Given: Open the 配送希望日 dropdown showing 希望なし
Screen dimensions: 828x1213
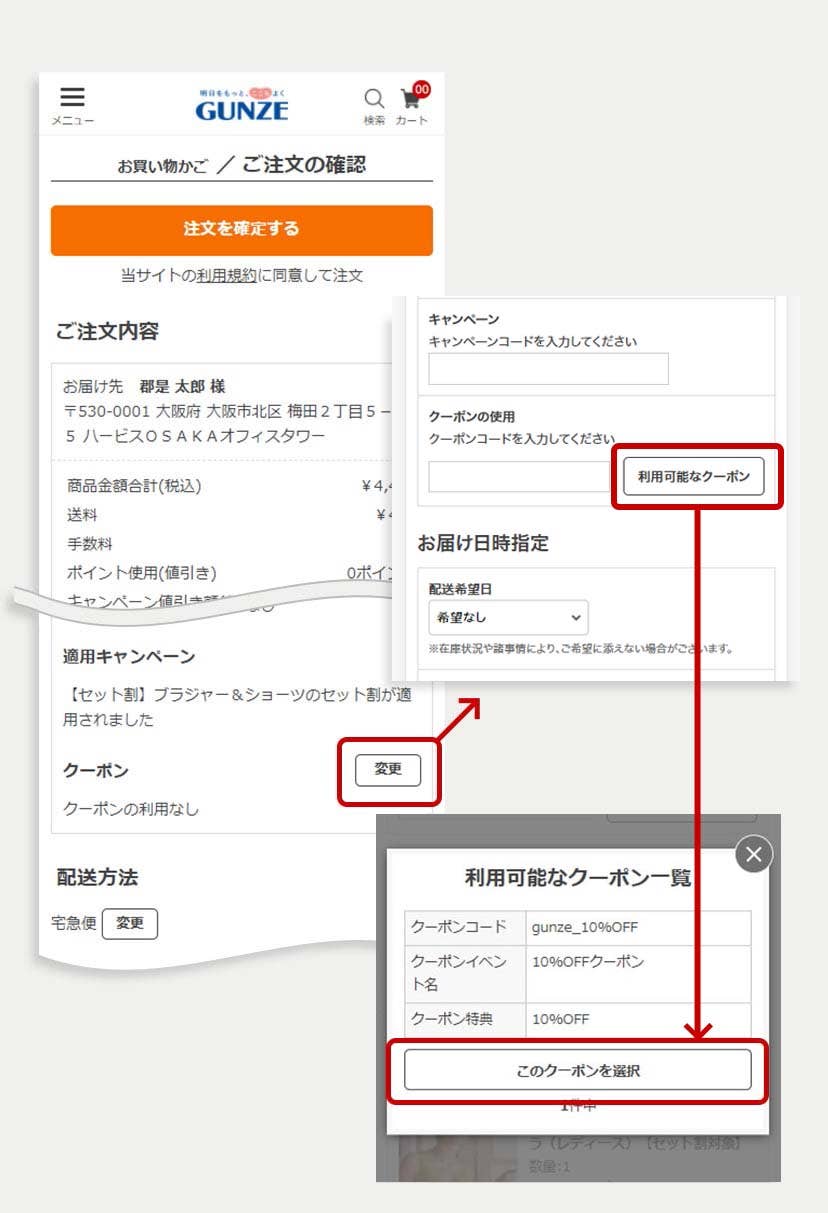Looking at the screenshot, I should tap(507, 617).
